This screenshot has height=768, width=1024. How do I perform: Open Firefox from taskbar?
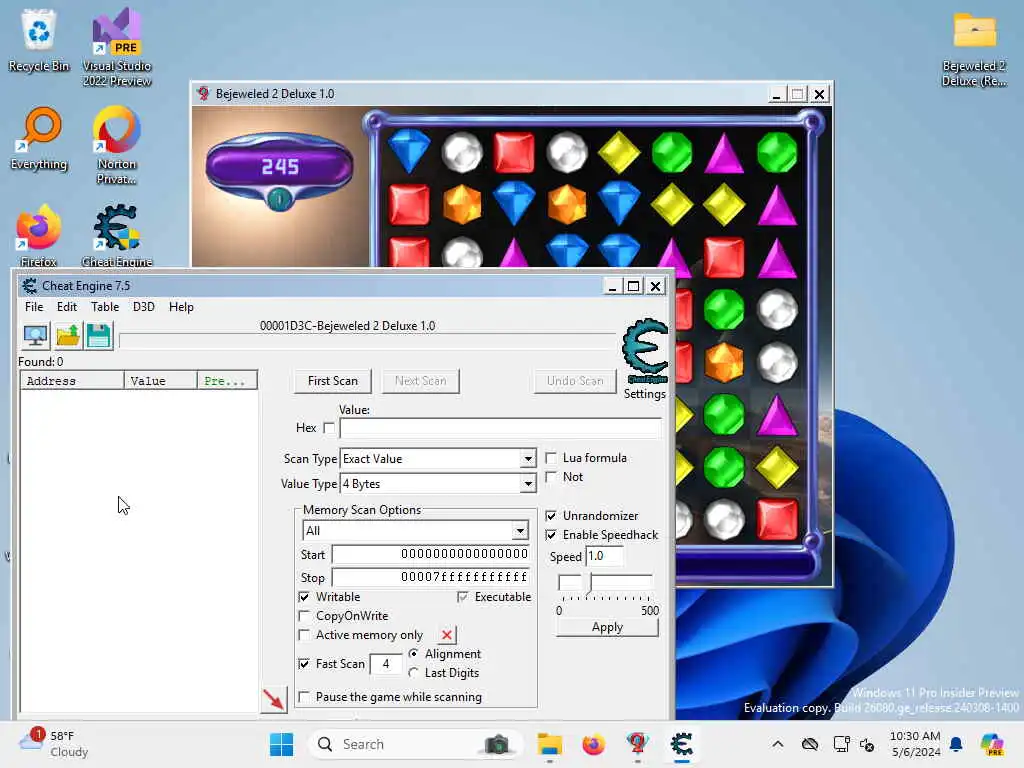point(593,744)
